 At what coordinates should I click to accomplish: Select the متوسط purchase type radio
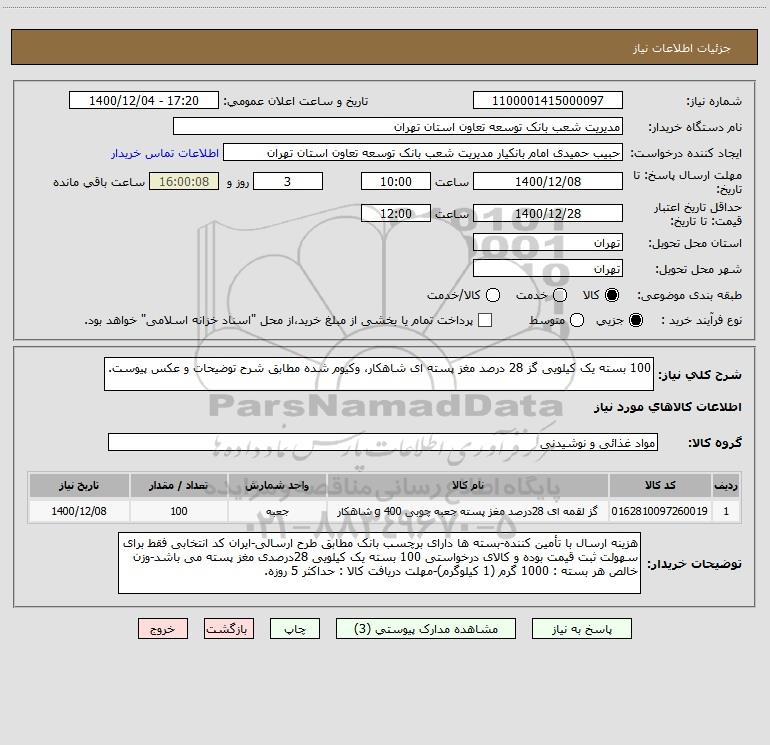(577, 320)
